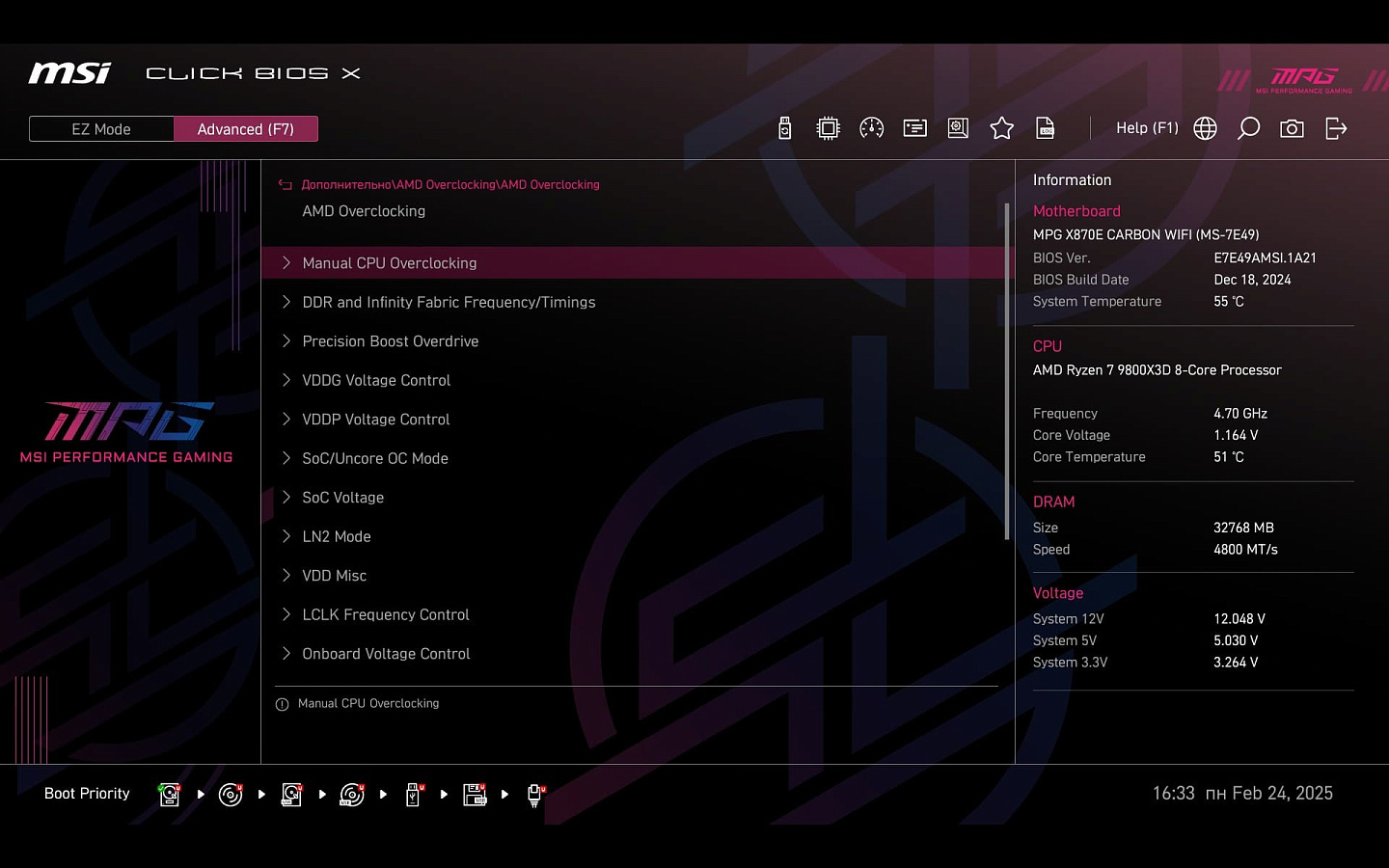Open the speedometer gauge performance icon
Image resolution: width=1389 pixels, height=868 pixels.
pyautogui.click(x=871, y=128)
